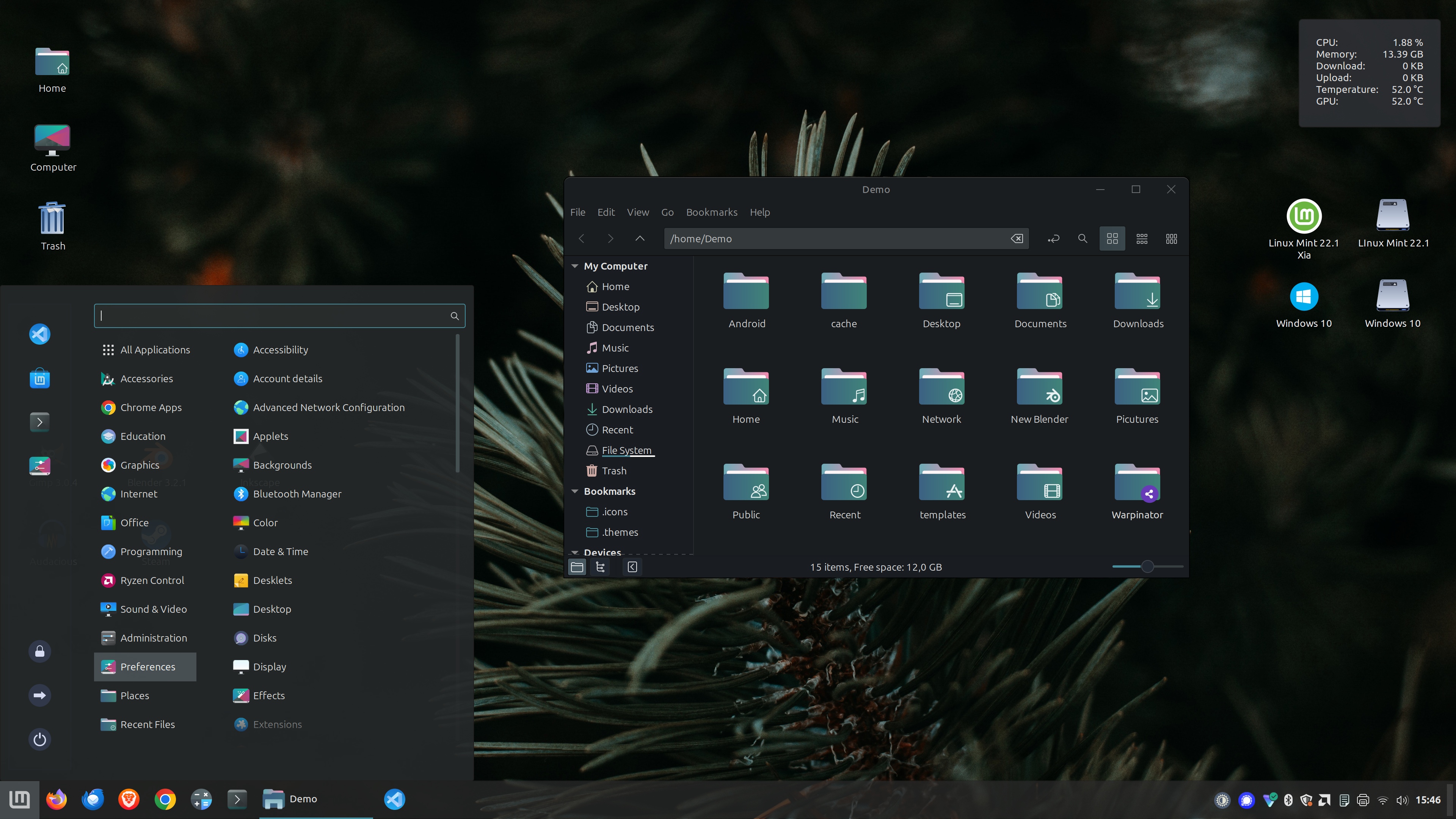Collapse the Devices section
Image resolution: width=1456 pixels, height=819 pixels.
575,552
